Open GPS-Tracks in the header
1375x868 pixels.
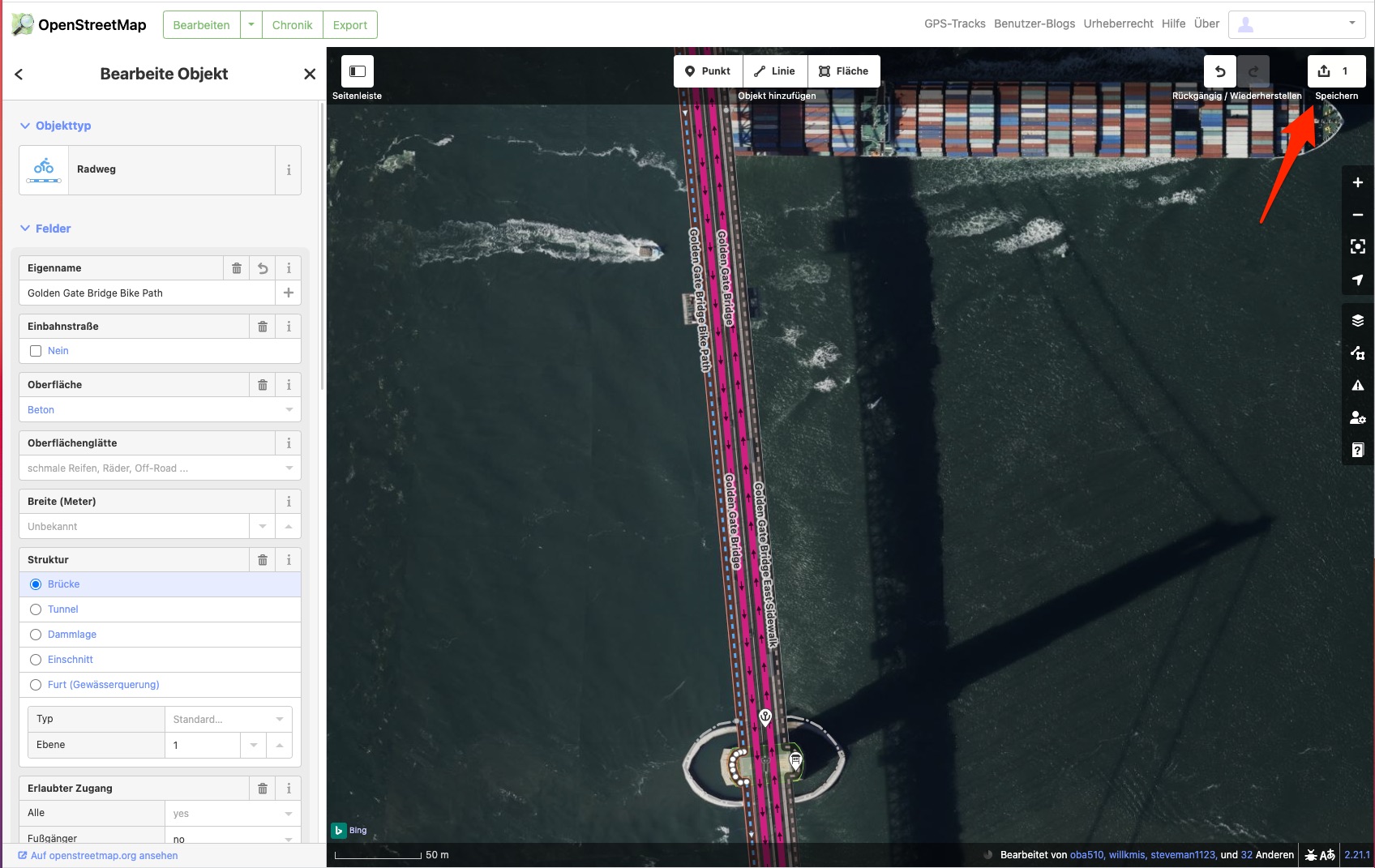955,24
